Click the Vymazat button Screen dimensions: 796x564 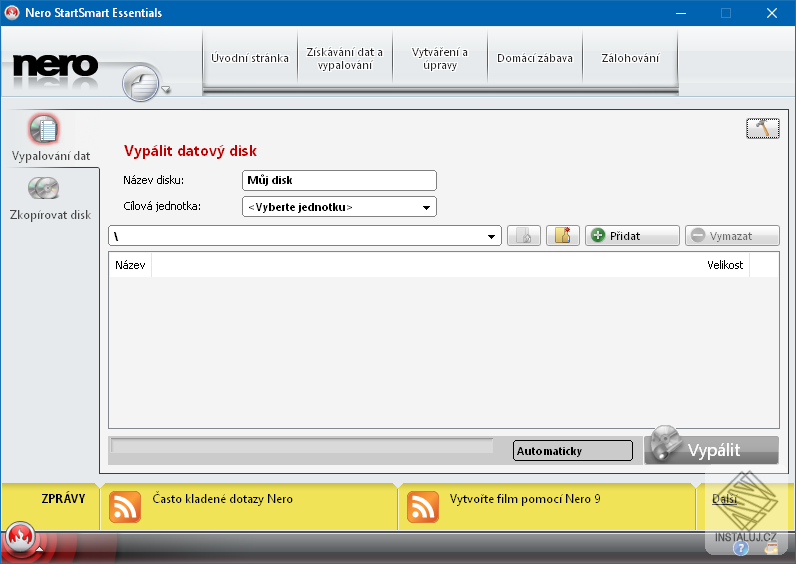732,236
